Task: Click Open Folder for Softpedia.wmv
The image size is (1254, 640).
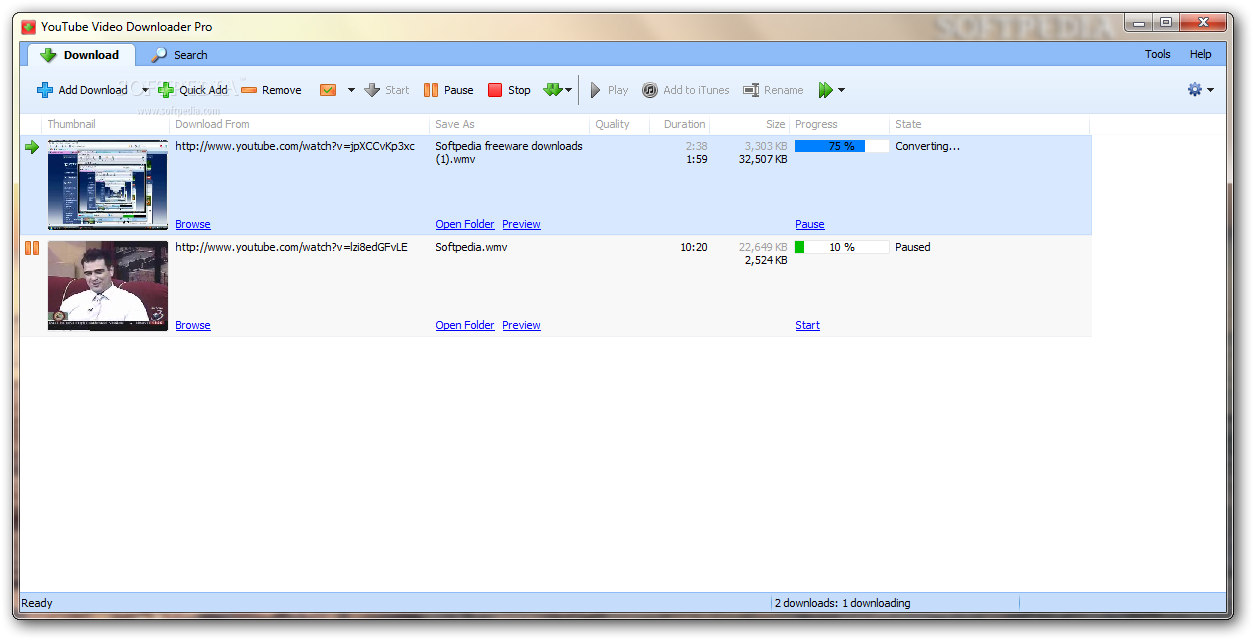Action: (465, 325)
